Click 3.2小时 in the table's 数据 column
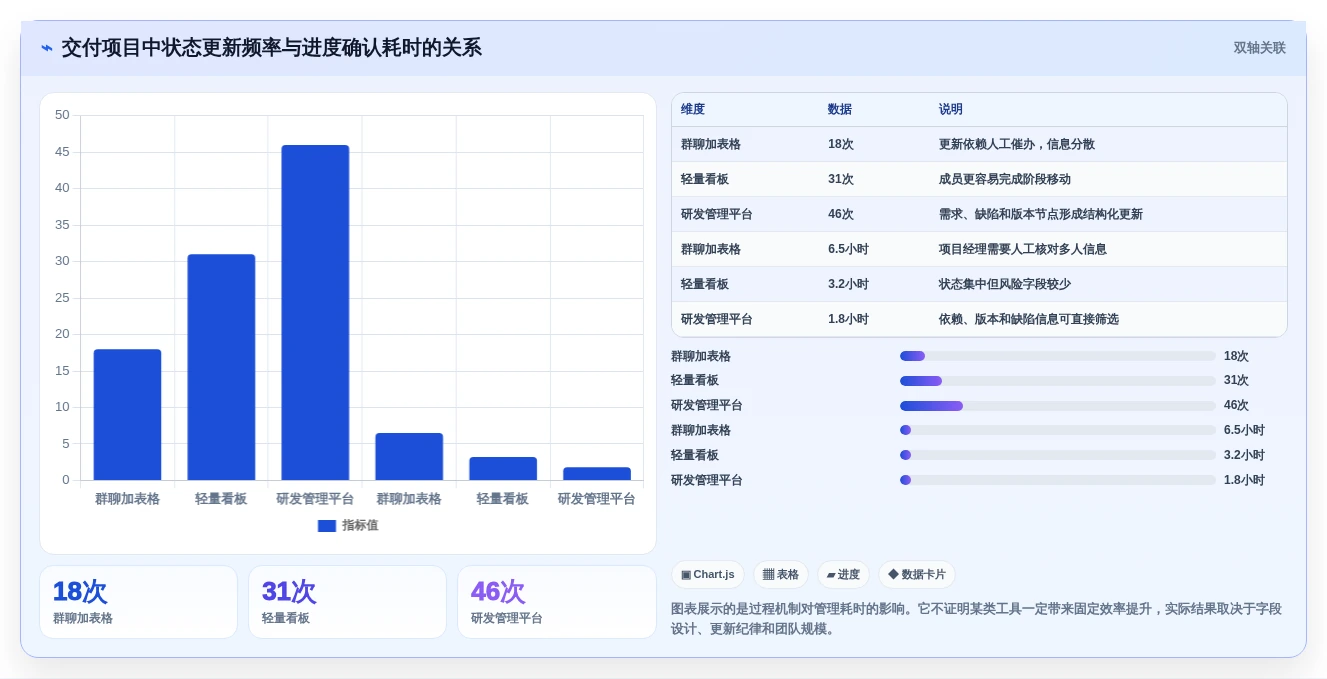The image size is (1327, 679). pos(848,284)
